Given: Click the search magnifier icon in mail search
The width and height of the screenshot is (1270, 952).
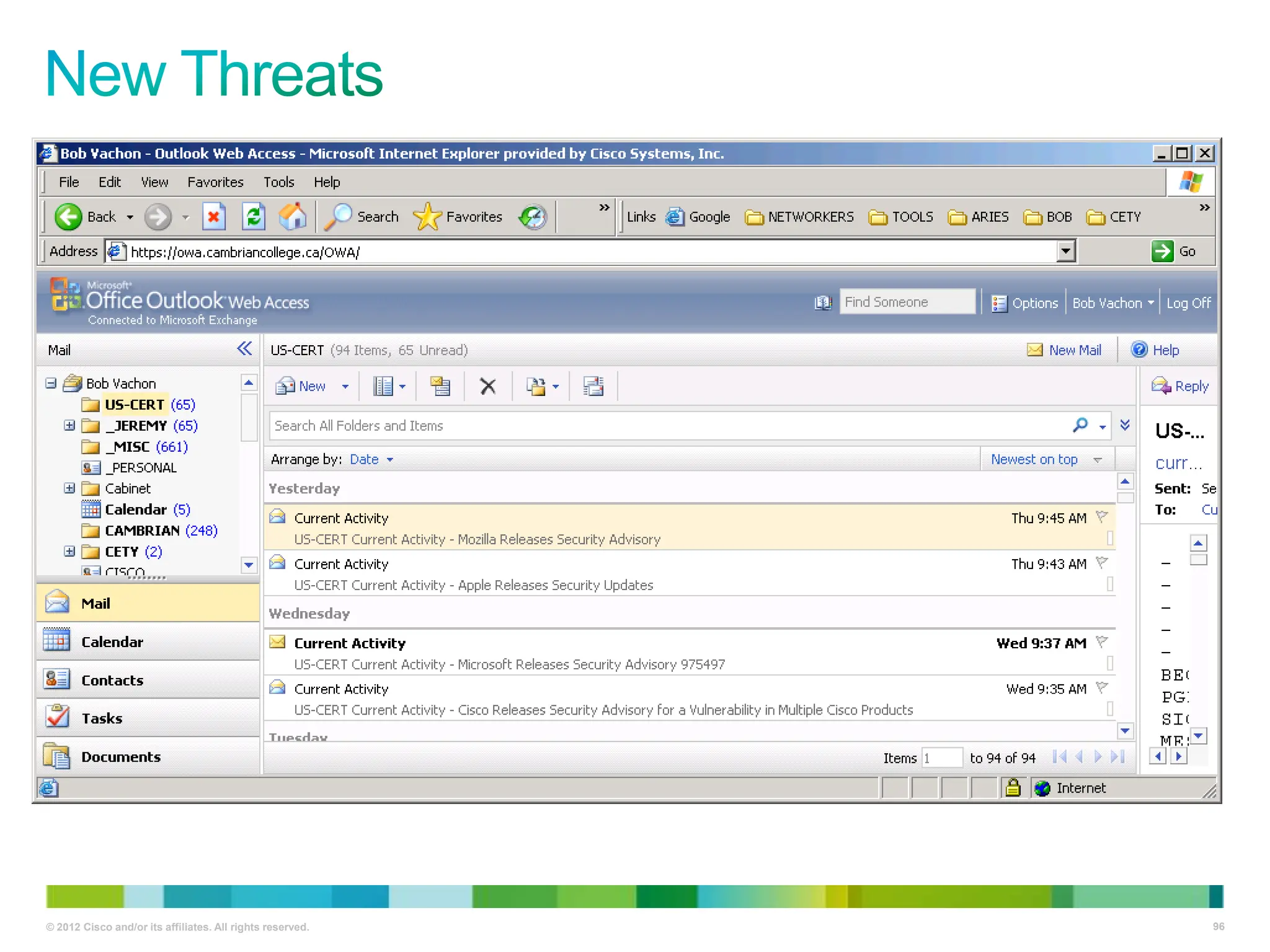Looking at the screenshot, I should pos(1080,426).
